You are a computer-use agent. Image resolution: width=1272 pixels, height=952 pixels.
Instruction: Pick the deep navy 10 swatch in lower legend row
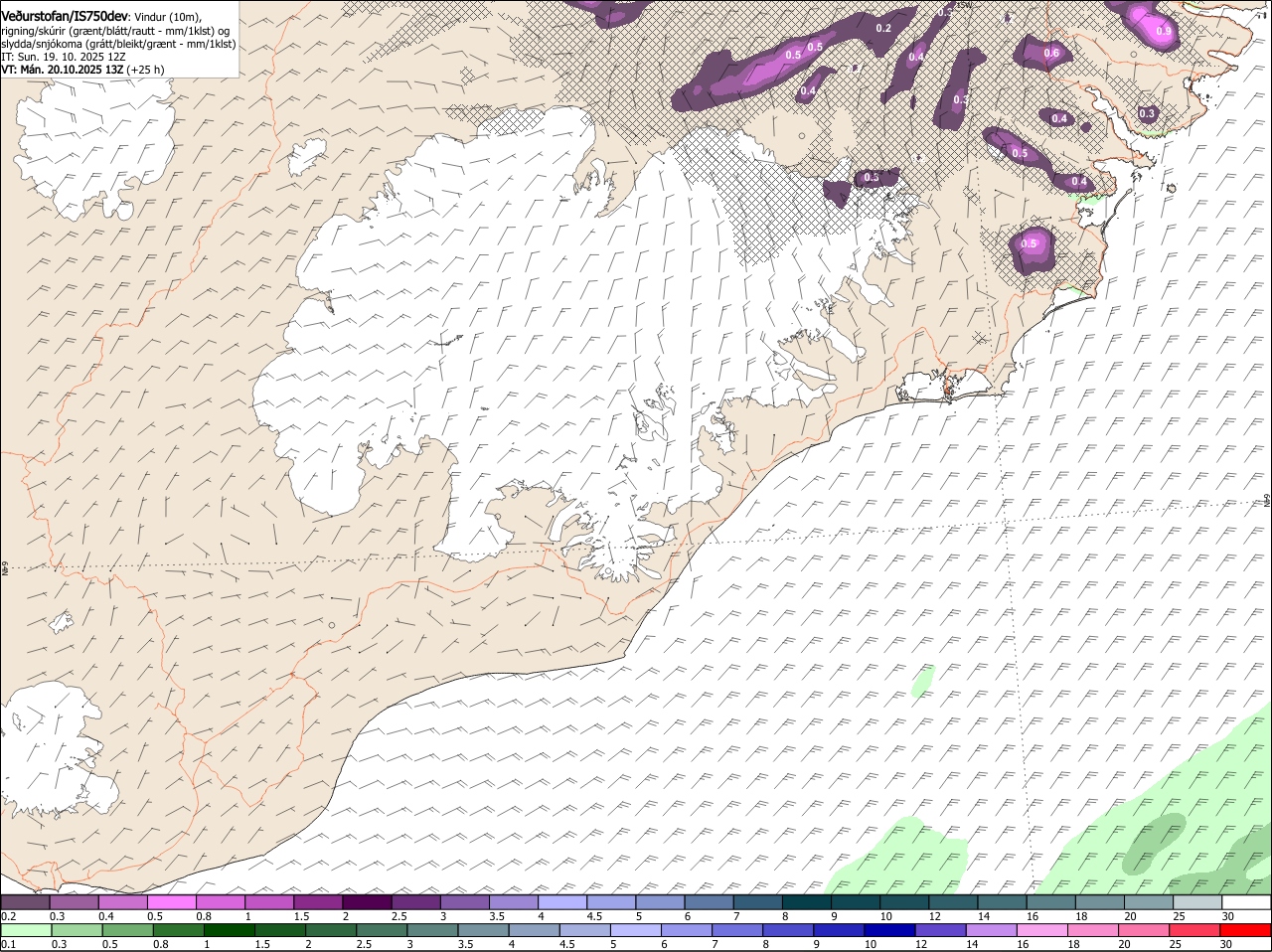(x=889, y=930)
